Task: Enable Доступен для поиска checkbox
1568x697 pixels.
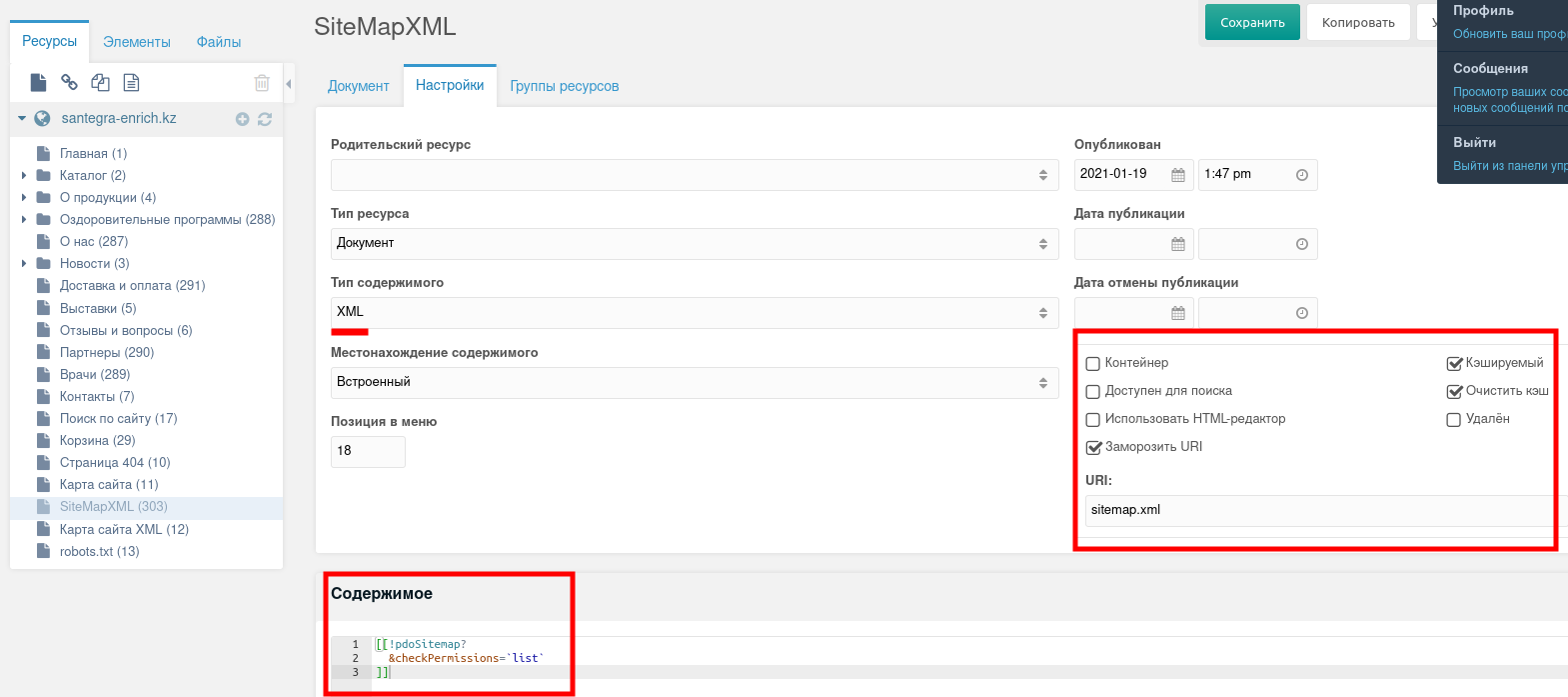Action: 1093,392
